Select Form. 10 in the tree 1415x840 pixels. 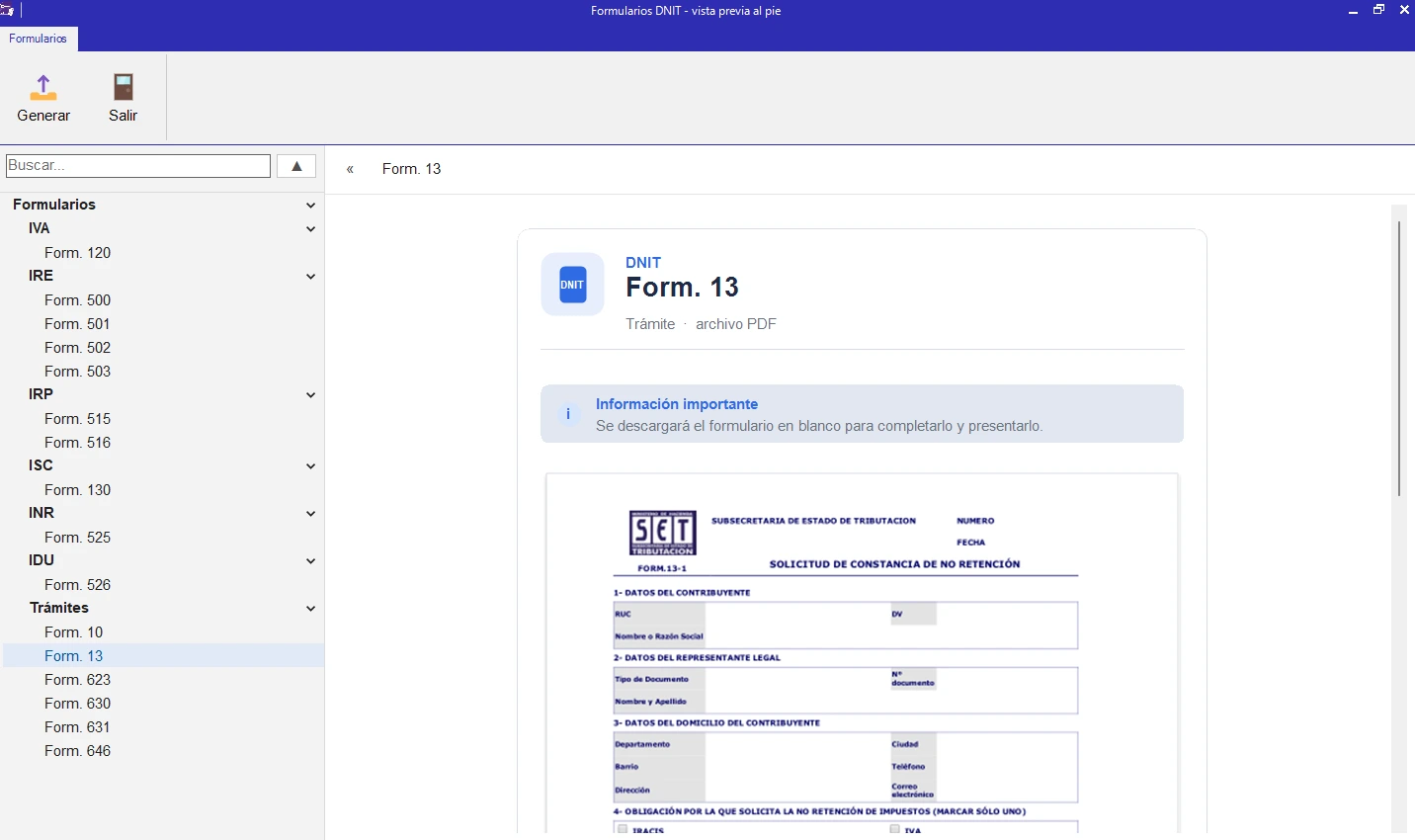(74, 632)
